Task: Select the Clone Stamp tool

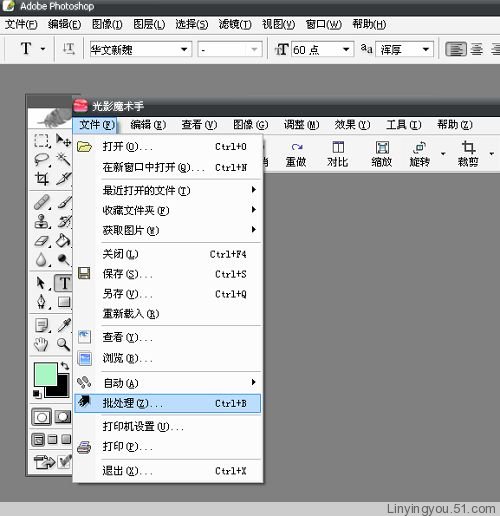Action: (x=42, y=221)
